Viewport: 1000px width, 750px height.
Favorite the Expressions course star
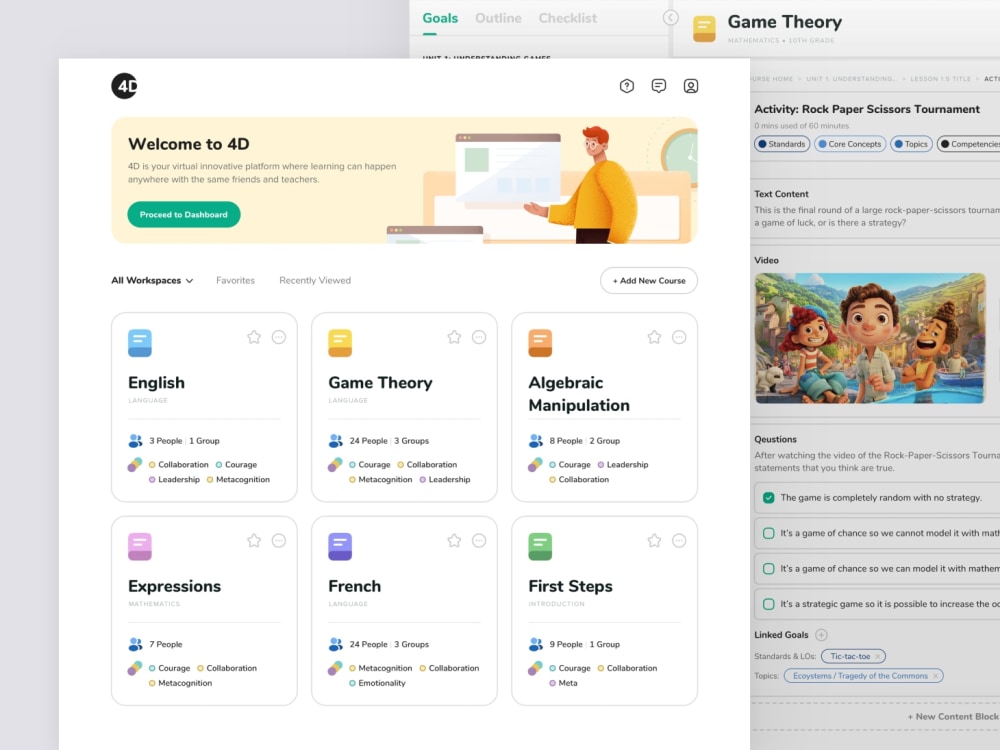point(254,540)
